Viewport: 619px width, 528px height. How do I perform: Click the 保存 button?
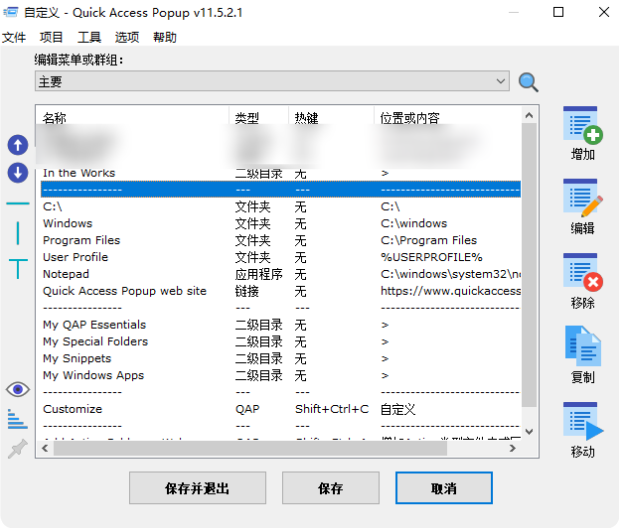(331, 488)
